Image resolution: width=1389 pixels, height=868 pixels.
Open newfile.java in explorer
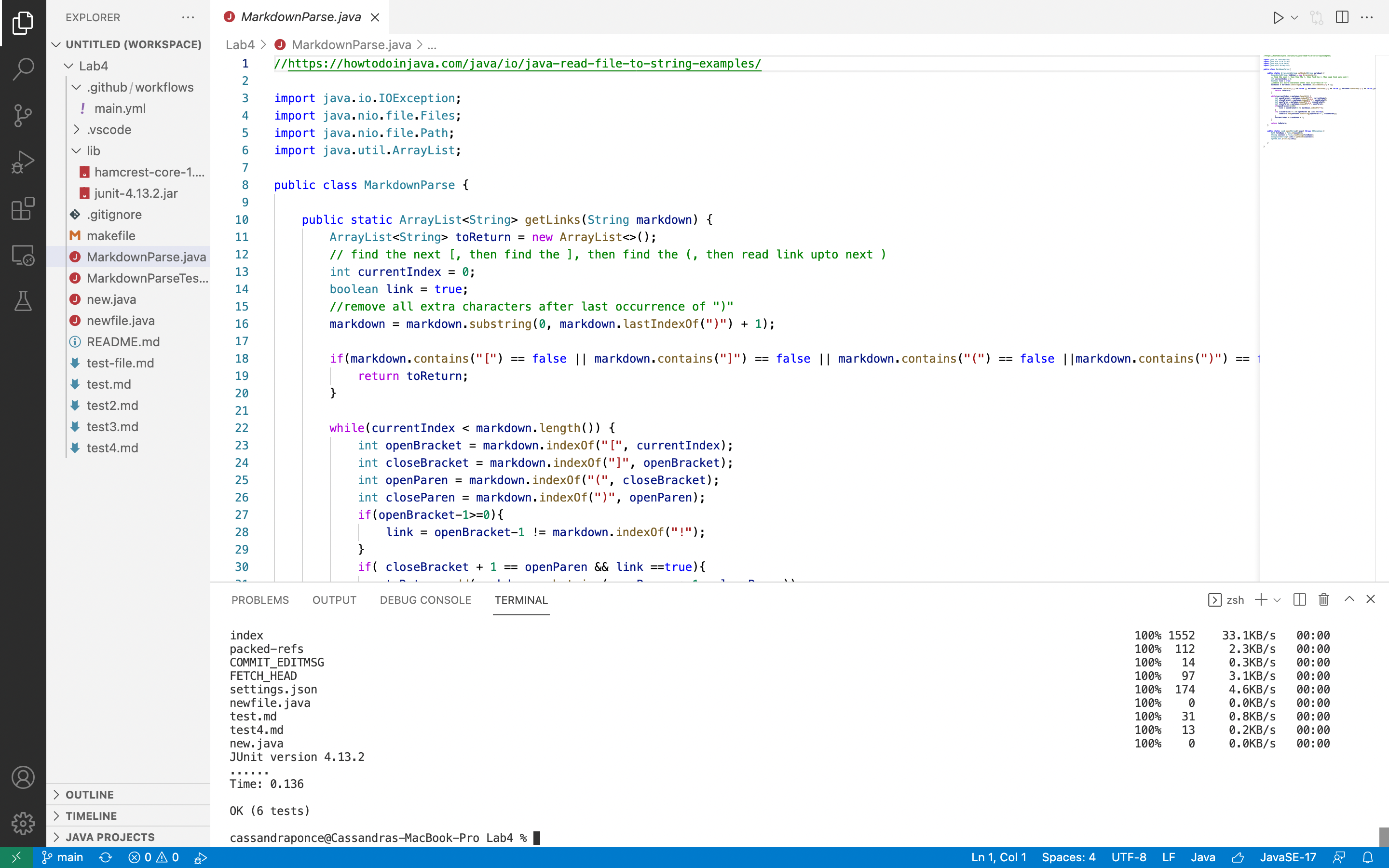click(129, 321)
